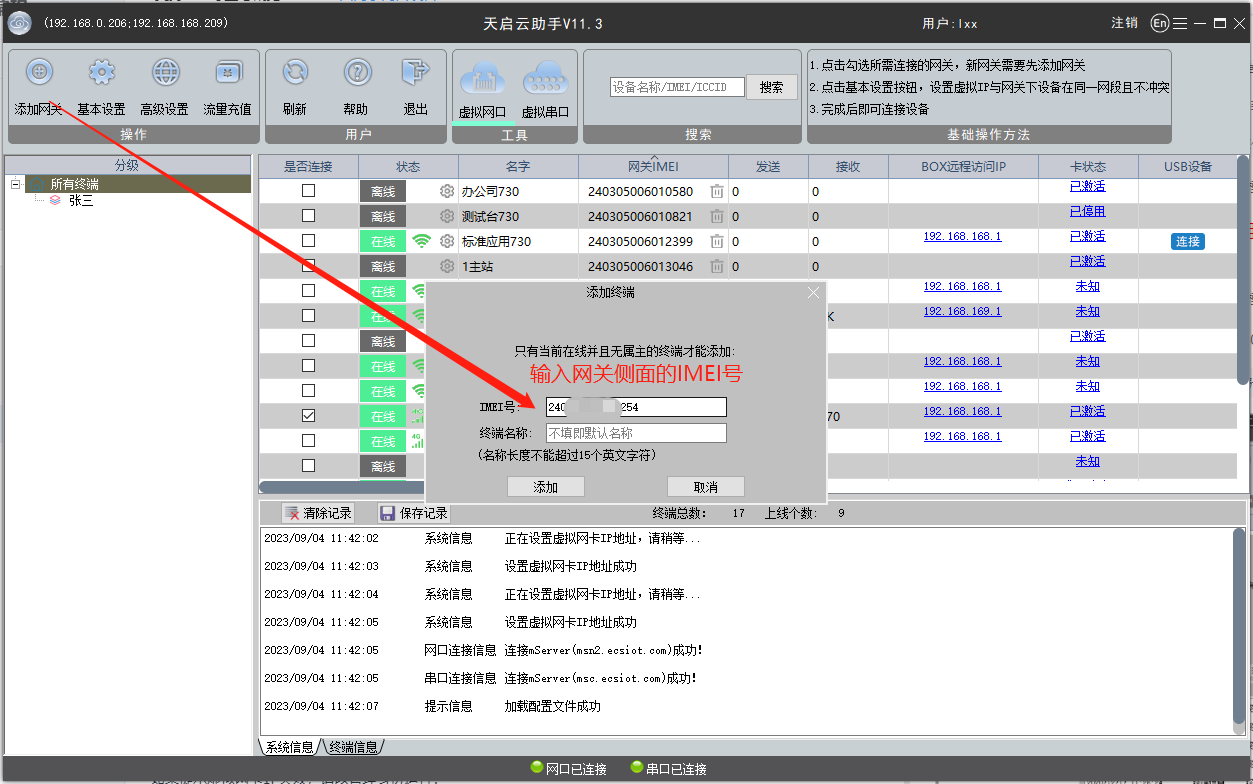Click the 刷新 (refresh) toolbar icon
This screenshot has height=784, width=1253.
coord(295,72)
